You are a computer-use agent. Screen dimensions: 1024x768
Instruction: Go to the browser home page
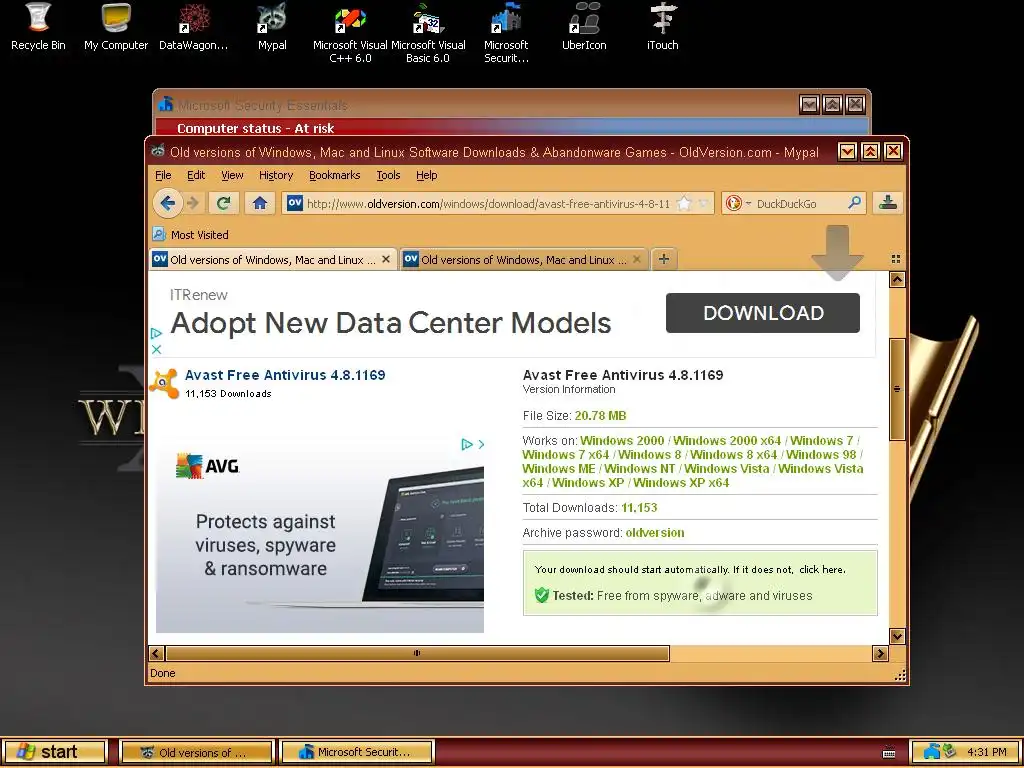[259, 203]
